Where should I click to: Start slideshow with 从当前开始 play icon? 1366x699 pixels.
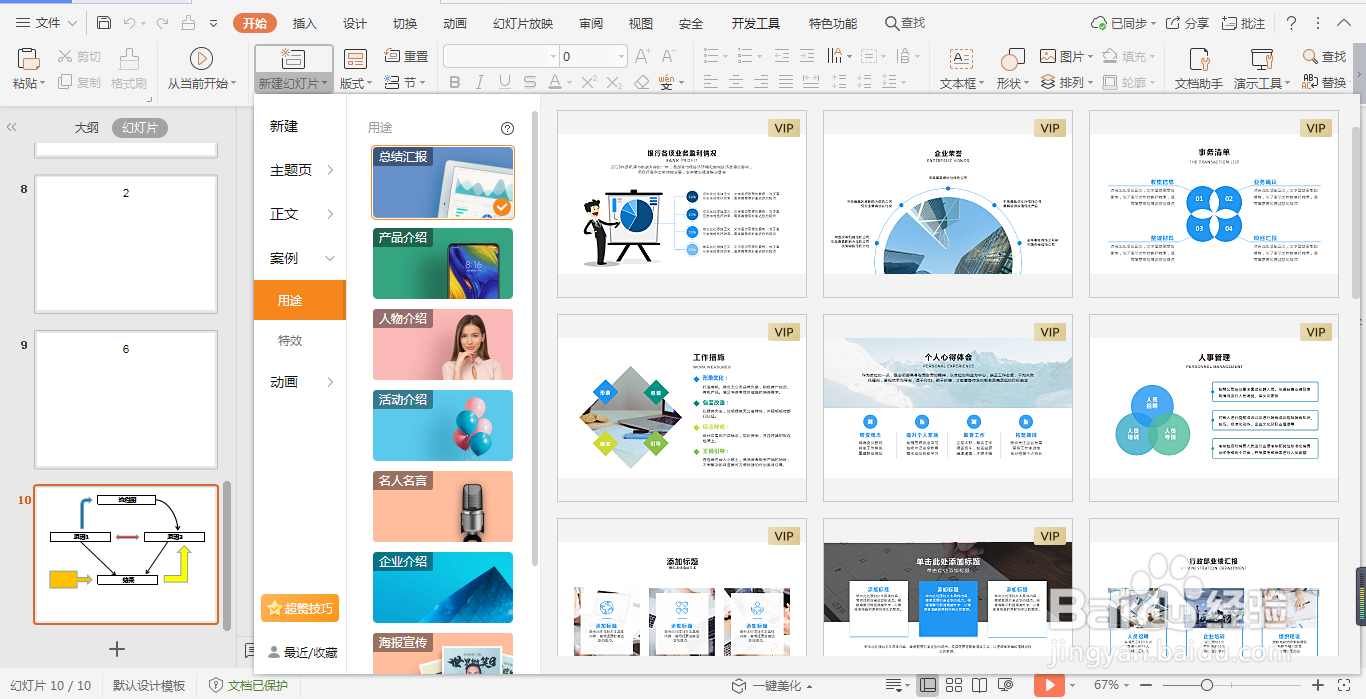(200, 56)
